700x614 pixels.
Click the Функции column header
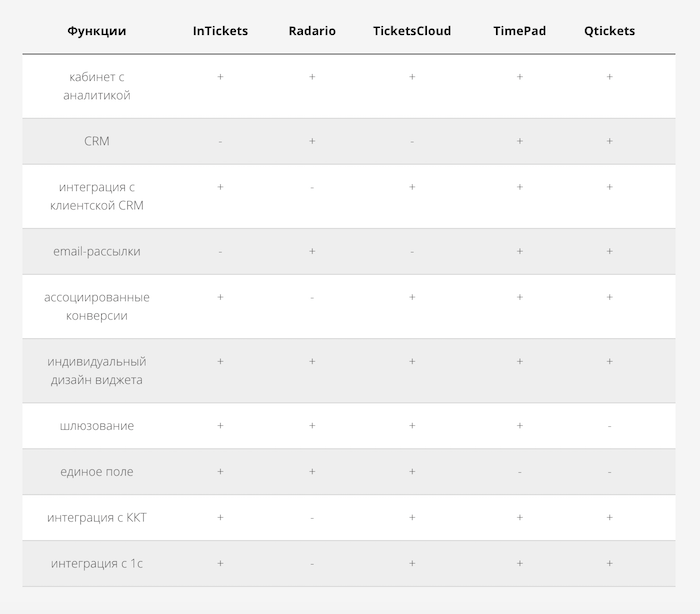click(x=96, y=31)
